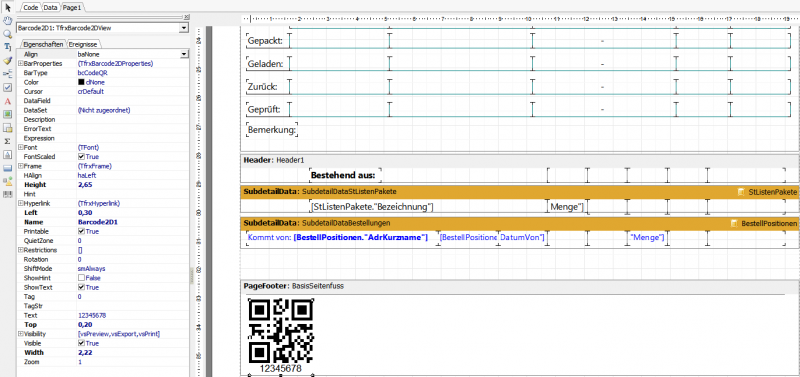The image size is (800, 377).
Task: Expand the Frame property node
Action: pos(20,166)
